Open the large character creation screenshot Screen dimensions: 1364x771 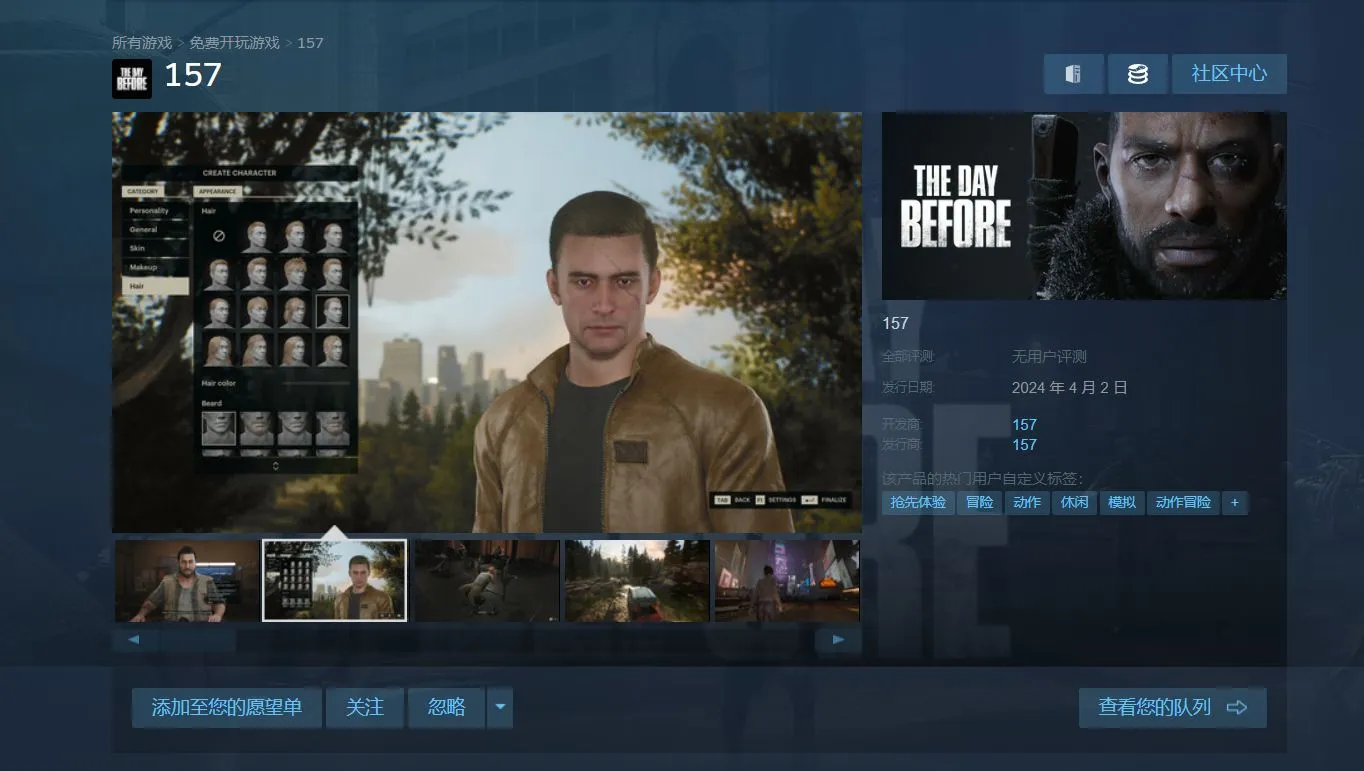pos(487,322)
